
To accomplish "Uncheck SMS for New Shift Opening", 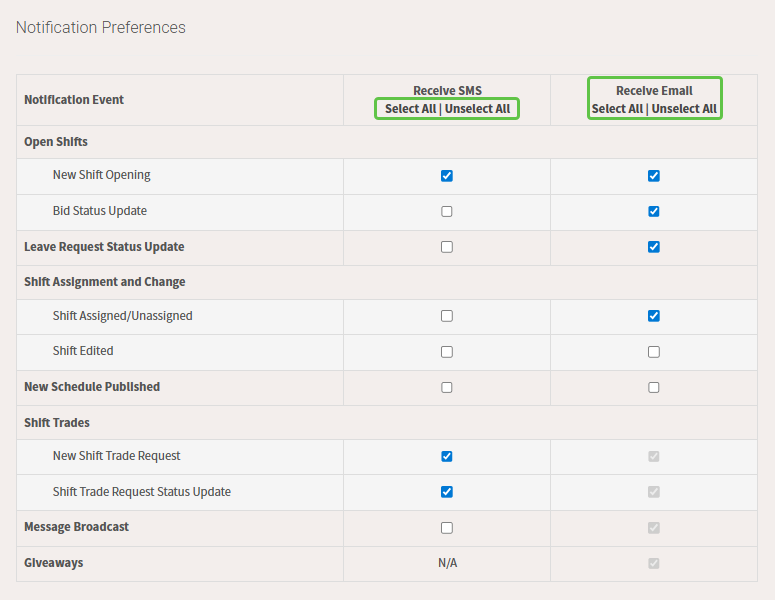I will [447, 176].
